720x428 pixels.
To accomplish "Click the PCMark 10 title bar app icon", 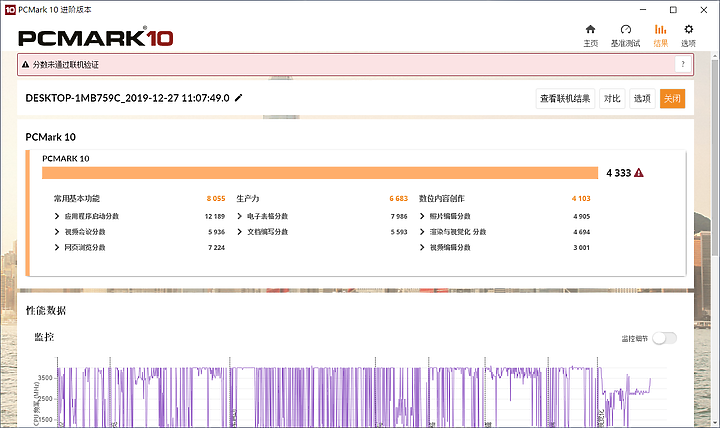I will pos(10,10).
